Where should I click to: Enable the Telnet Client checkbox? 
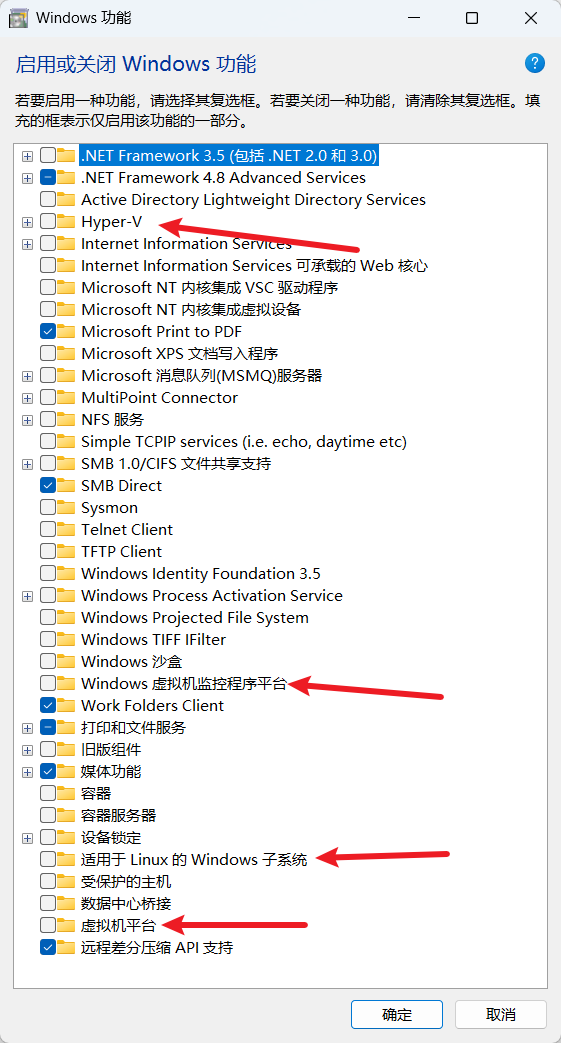48,529
